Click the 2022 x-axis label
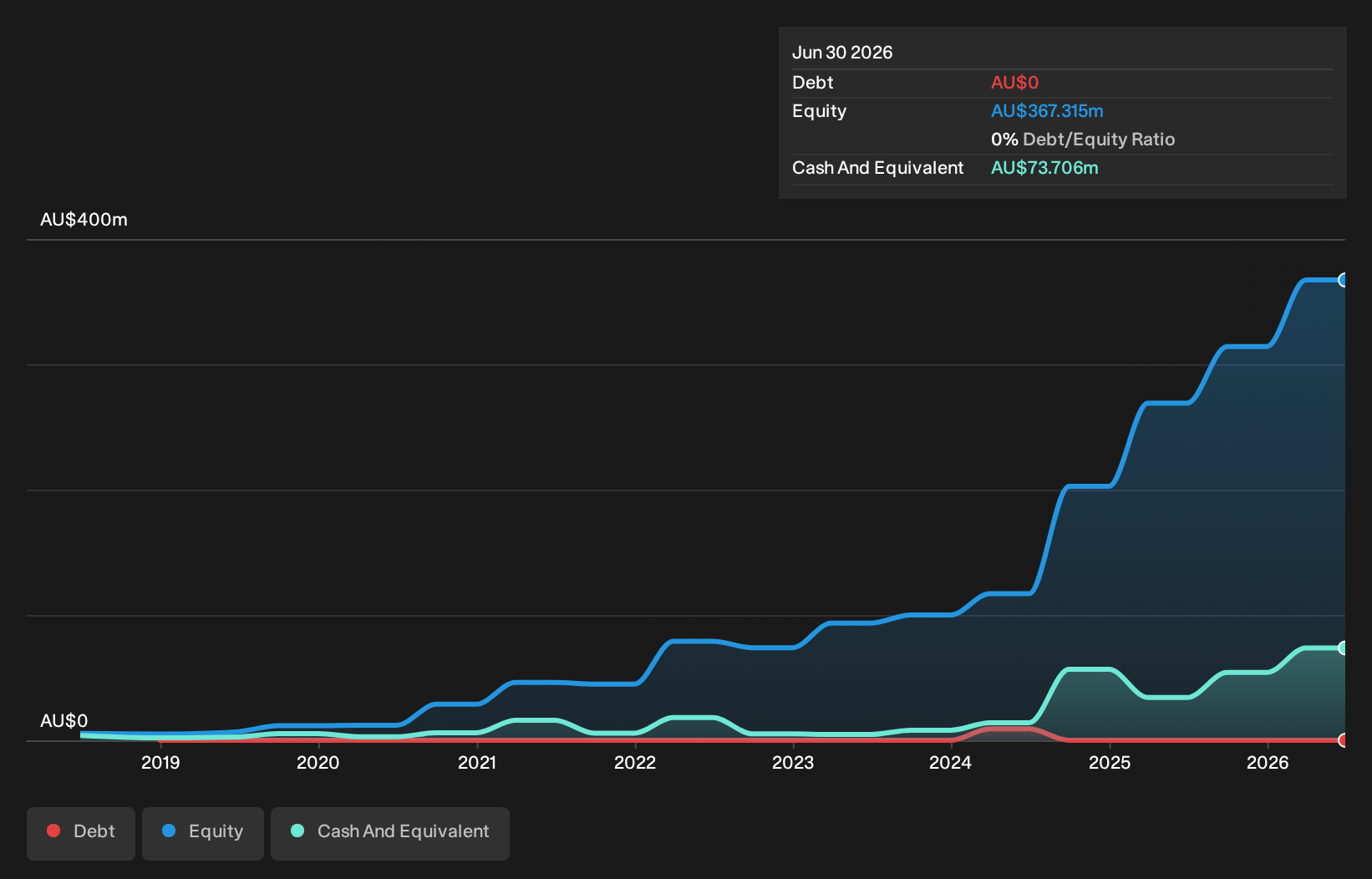 [635, 762]
